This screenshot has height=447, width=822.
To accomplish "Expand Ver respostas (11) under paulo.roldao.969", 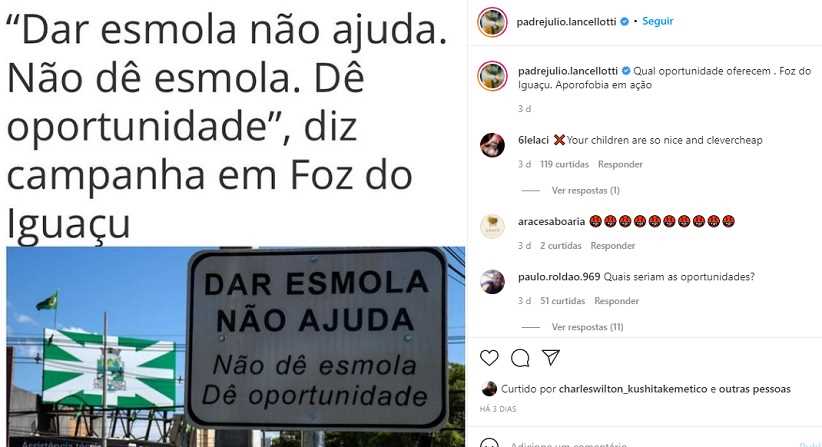I will [x=587, y=327].
